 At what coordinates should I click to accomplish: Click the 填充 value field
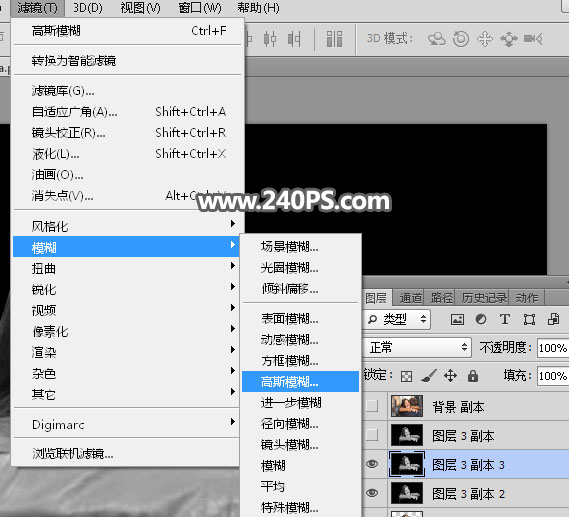[553, 376]
